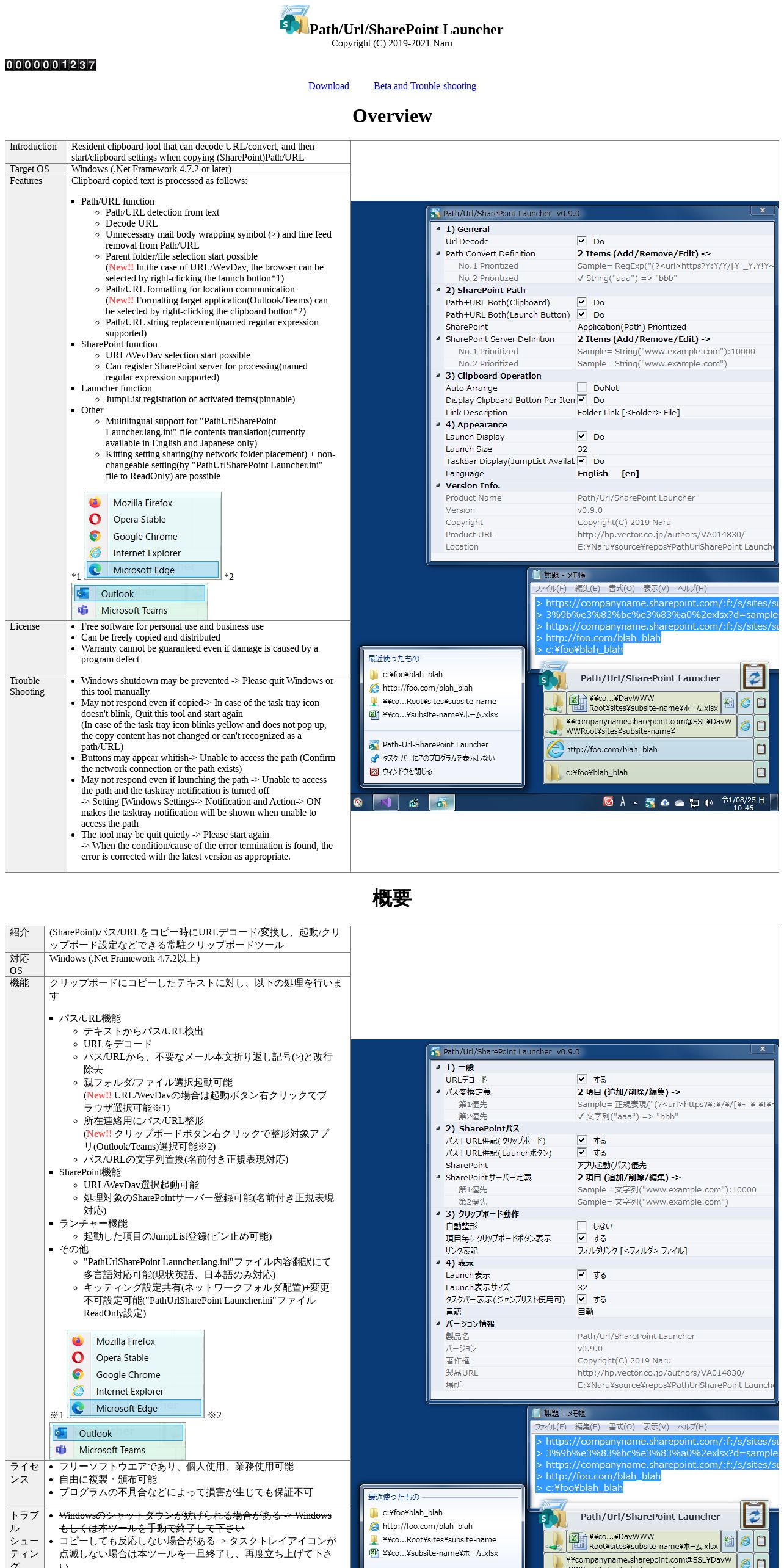Screen dimensions: 784x1568
Task: Click the clipboard button on English launcher's ホーム.xlsx row
Action: click(761, 703)
